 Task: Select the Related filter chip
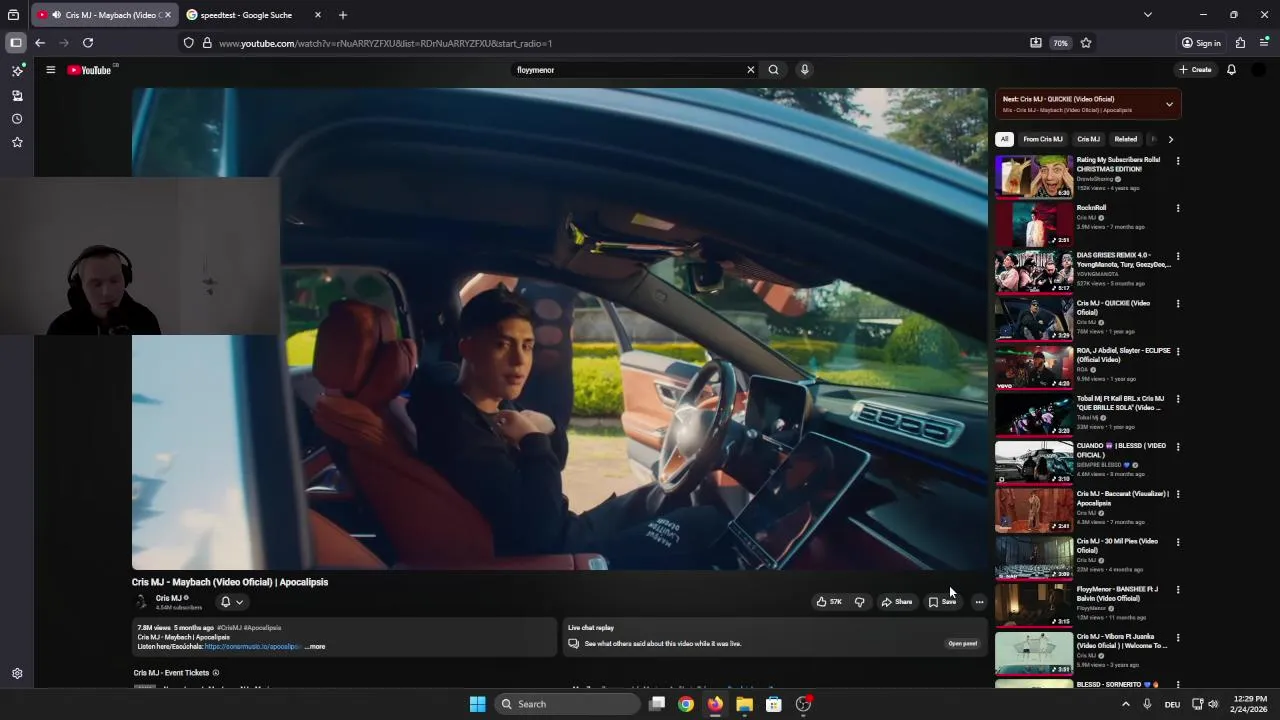pos(1126,139)
